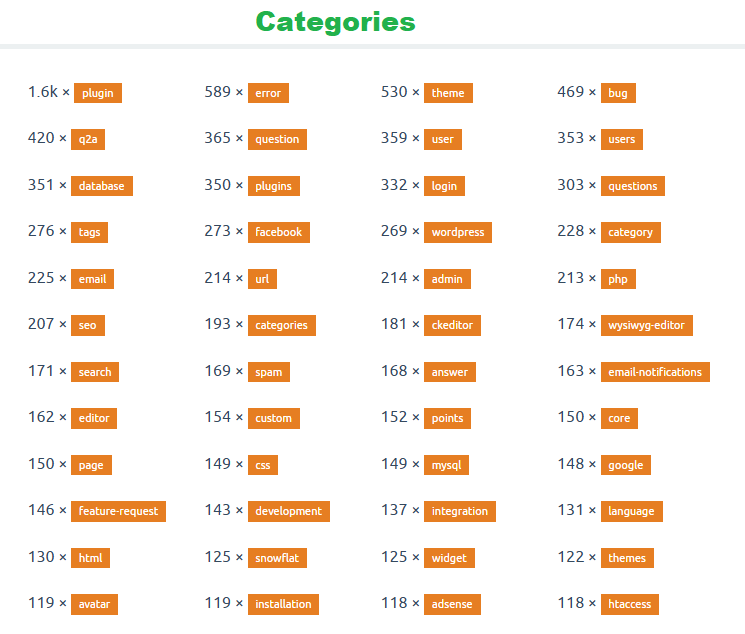Click the snowflat tag
The height and width of the screenshot is (634, 745).
277,558
